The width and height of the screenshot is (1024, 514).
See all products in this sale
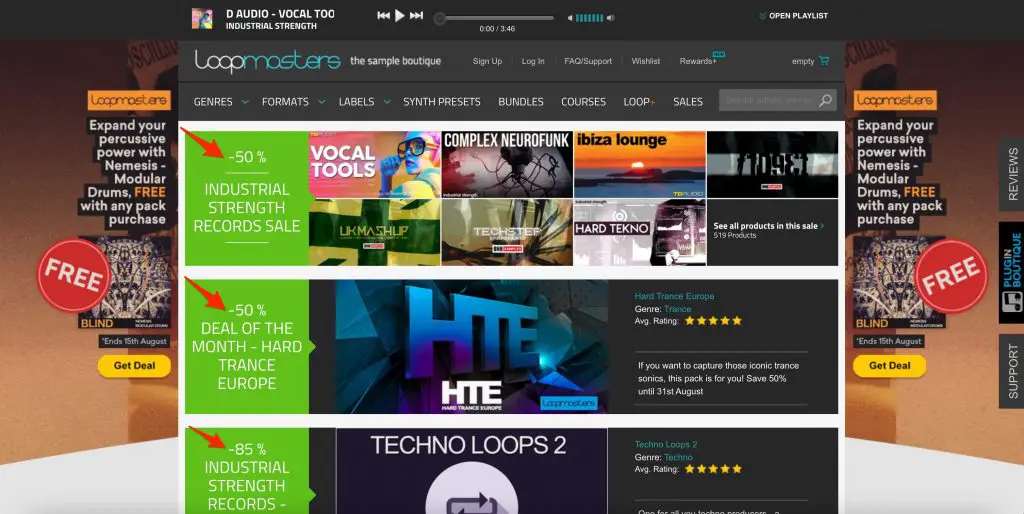(x=769, y=226)
